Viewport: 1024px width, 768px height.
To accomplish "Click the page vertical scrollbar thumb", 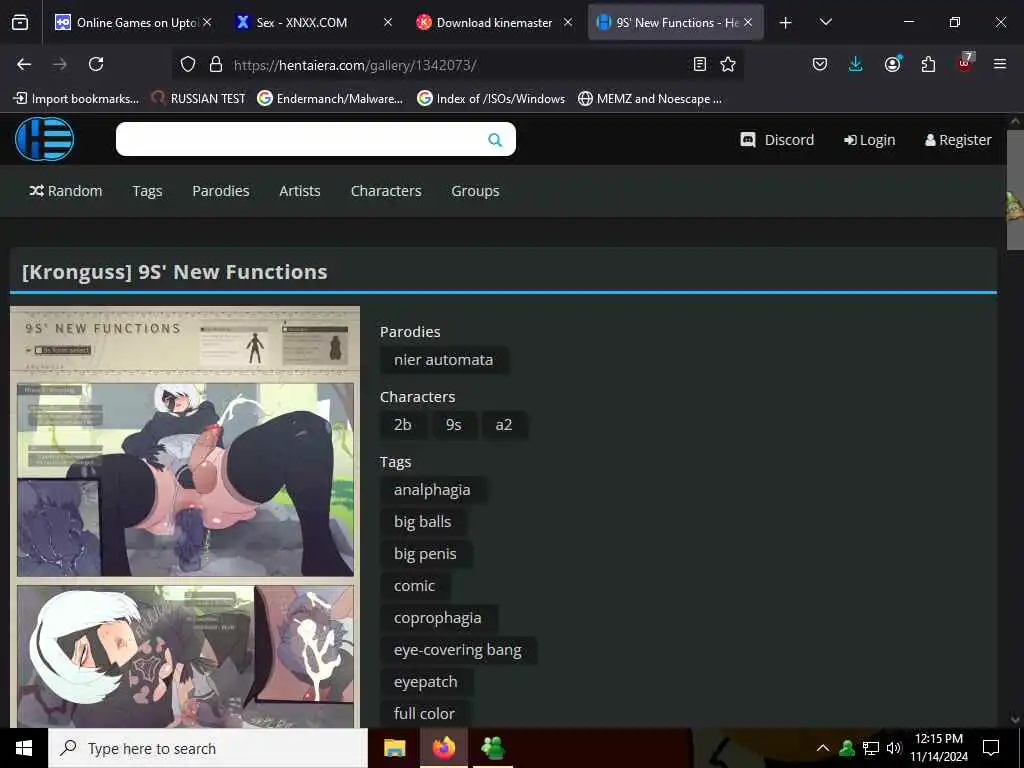I will pos(1015,189).
